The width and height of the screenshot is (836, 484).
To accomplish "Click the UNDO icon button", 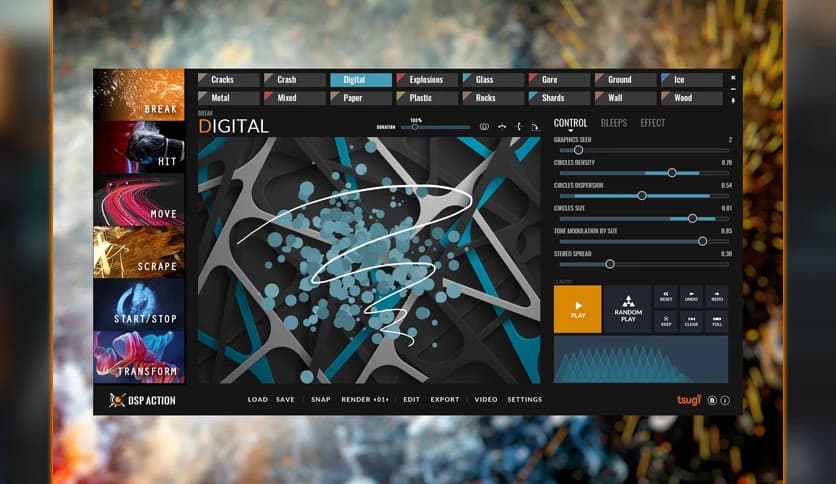I will pos(692,296).
